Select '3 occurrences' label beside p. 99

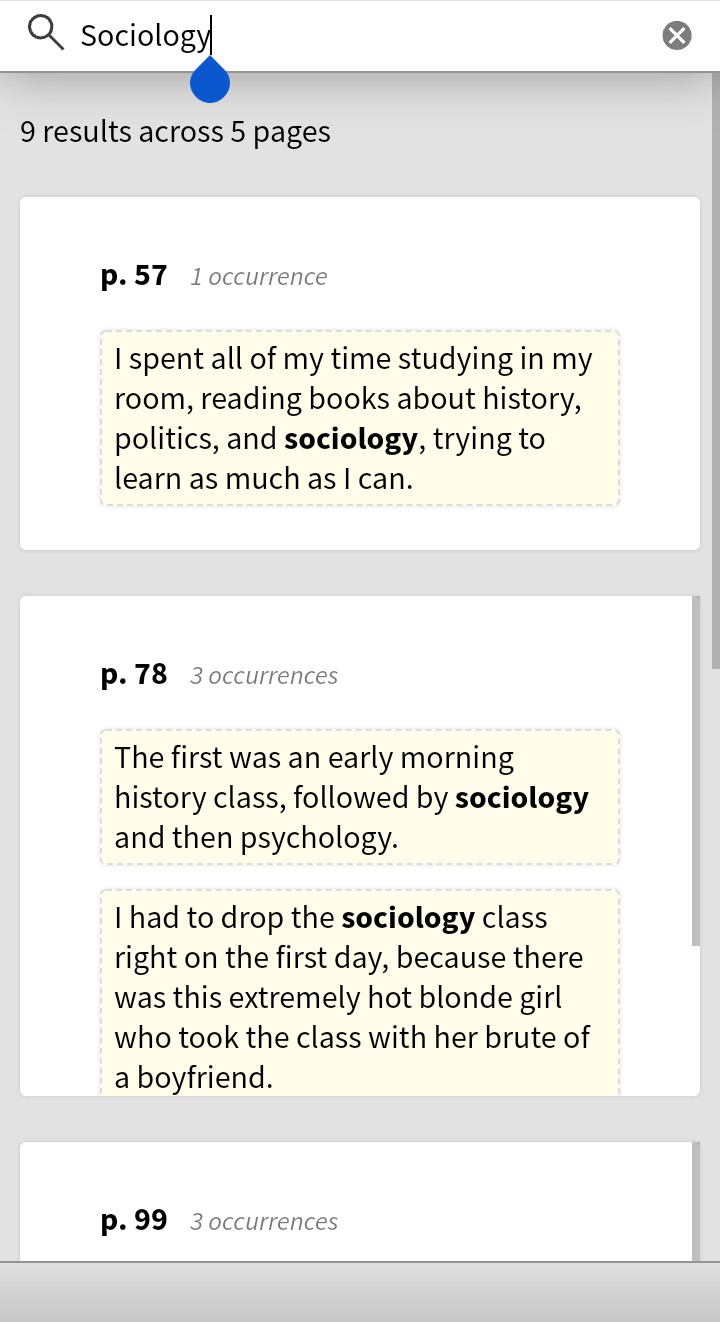tap(264, 1222)
